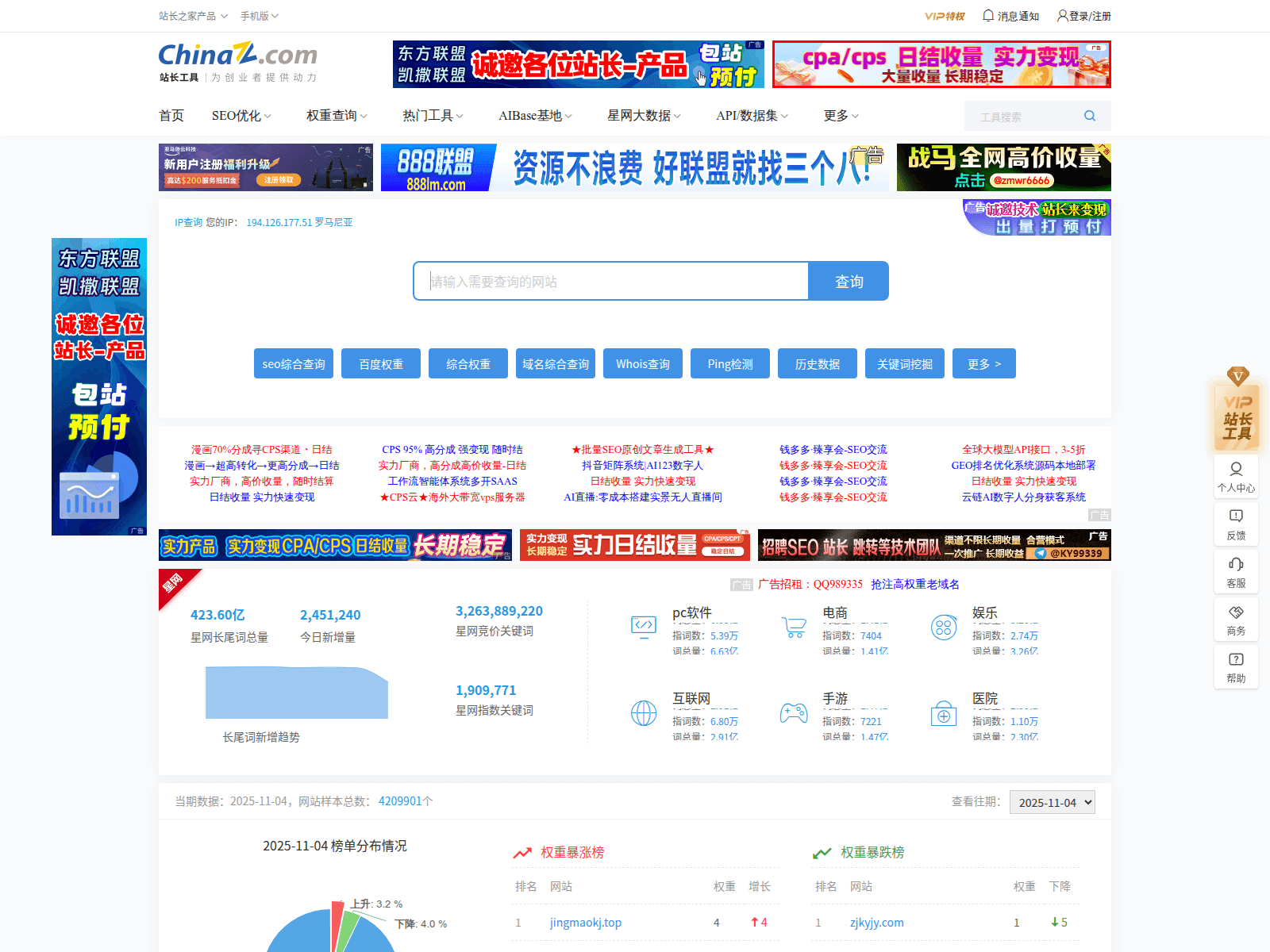Image resolution: width=1270 pixels, height=952 pixels.
Task: Click the website query input field
Action: pyautogui.click(x=610, y=282)
